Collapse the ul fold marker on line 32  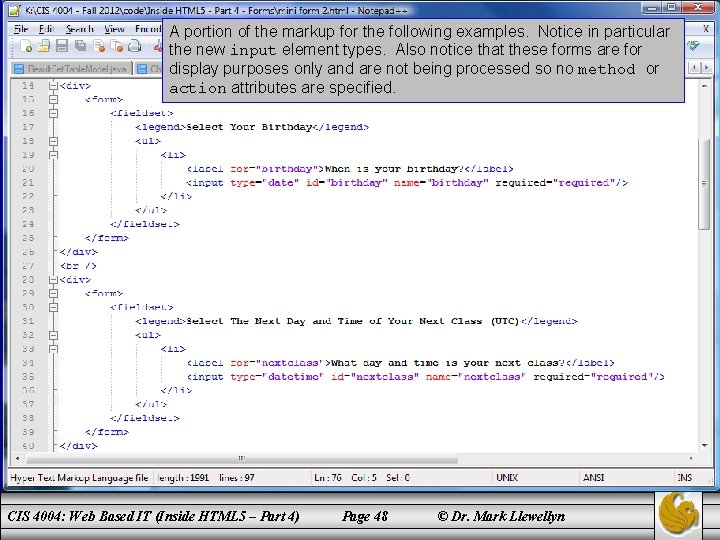click(x=53, y=335)
